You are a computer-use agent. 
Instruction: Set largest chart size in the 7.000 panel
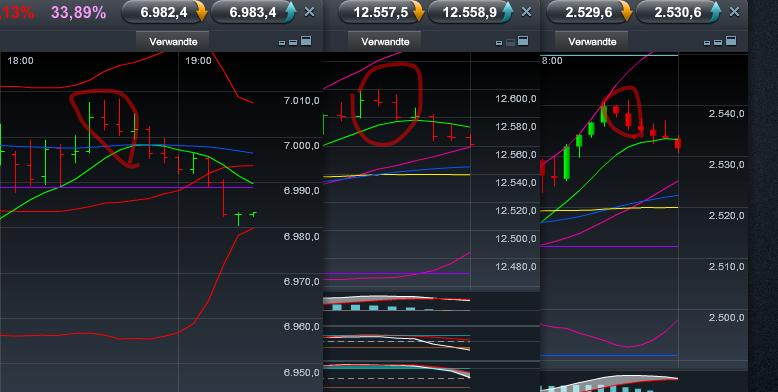click(x=306, y=41)
